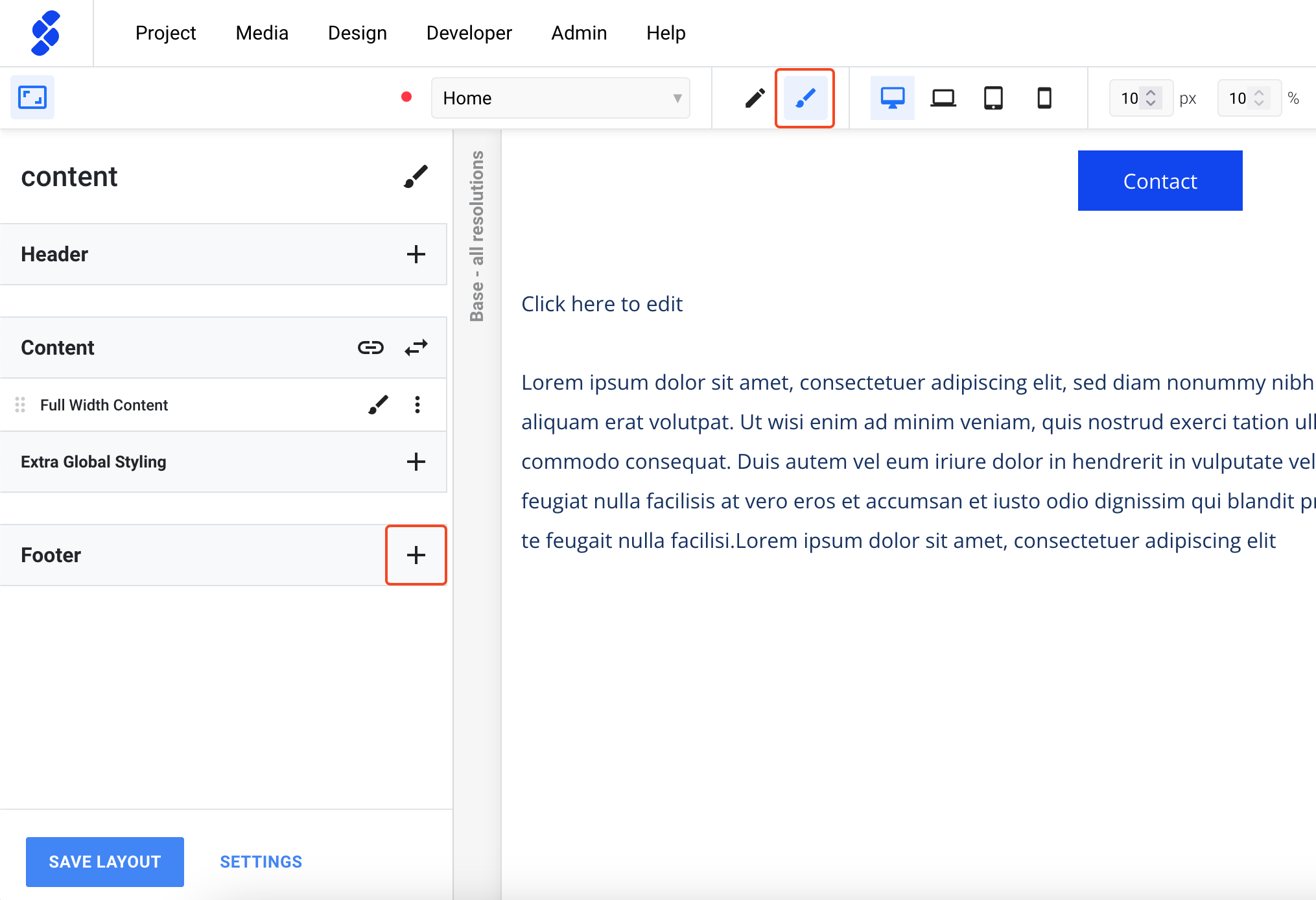Toggle the fullscreen layout icon
The image size is (1316, 900).
32,97
